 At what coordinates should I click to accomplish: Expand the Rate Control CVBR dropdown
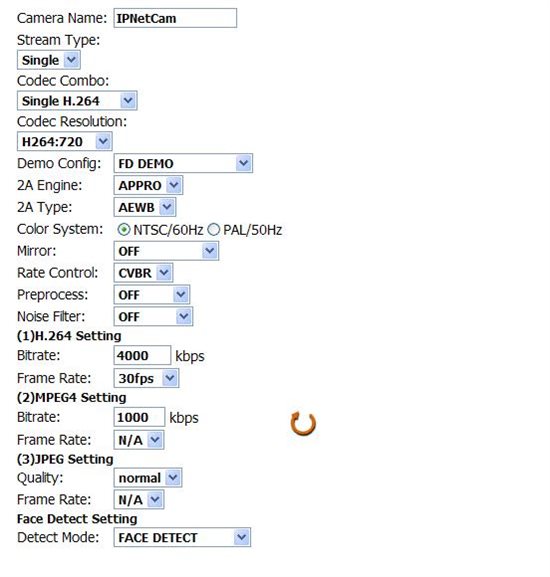point(143,273)
